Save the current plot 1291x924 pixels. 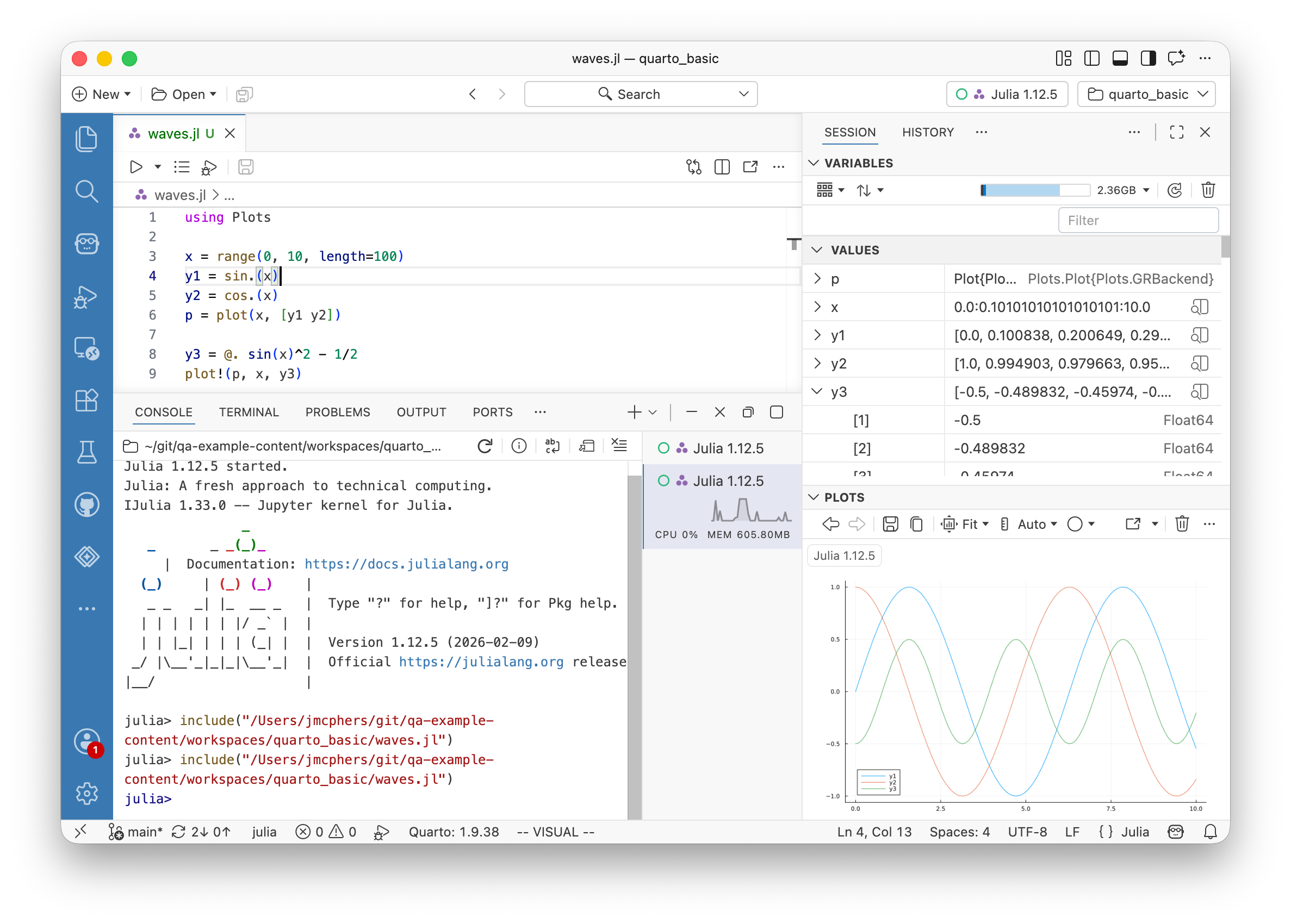pos(890,525)
